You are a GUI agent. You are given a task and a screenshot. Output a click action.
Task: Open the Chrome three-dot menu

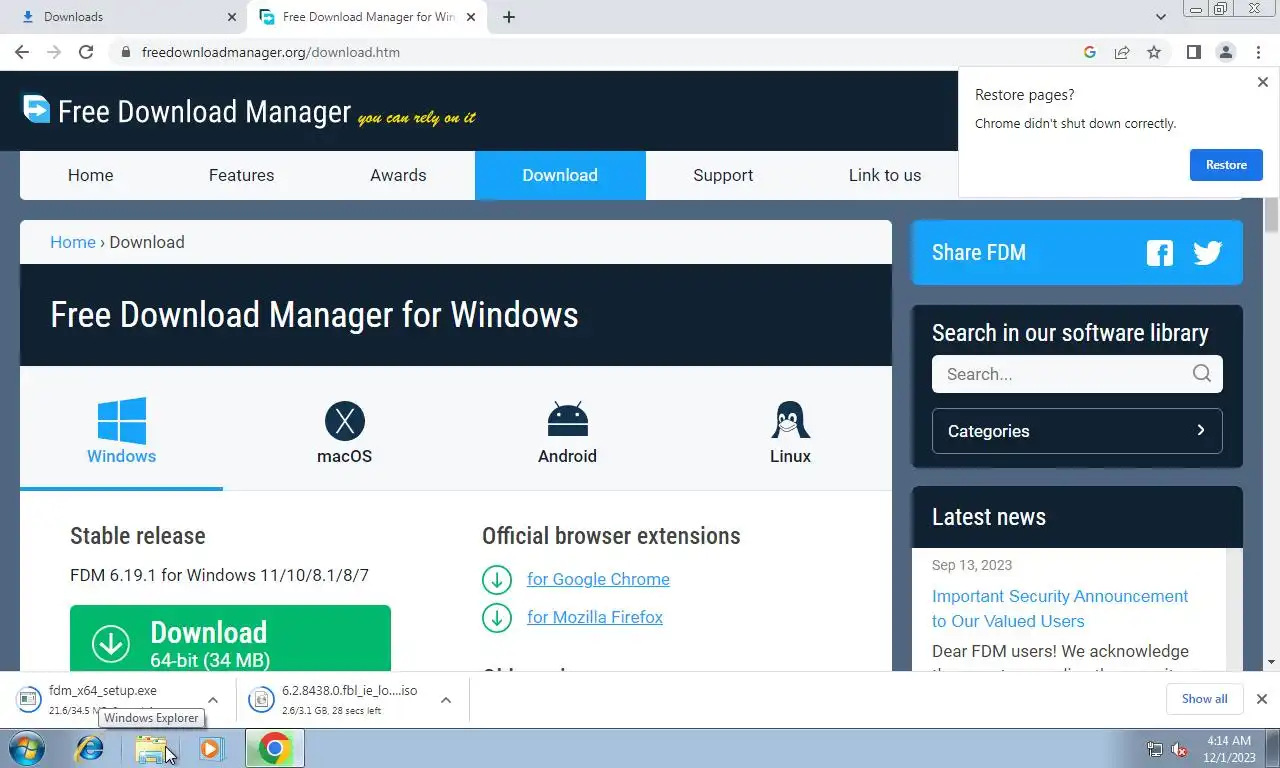tap(1258, 52)
